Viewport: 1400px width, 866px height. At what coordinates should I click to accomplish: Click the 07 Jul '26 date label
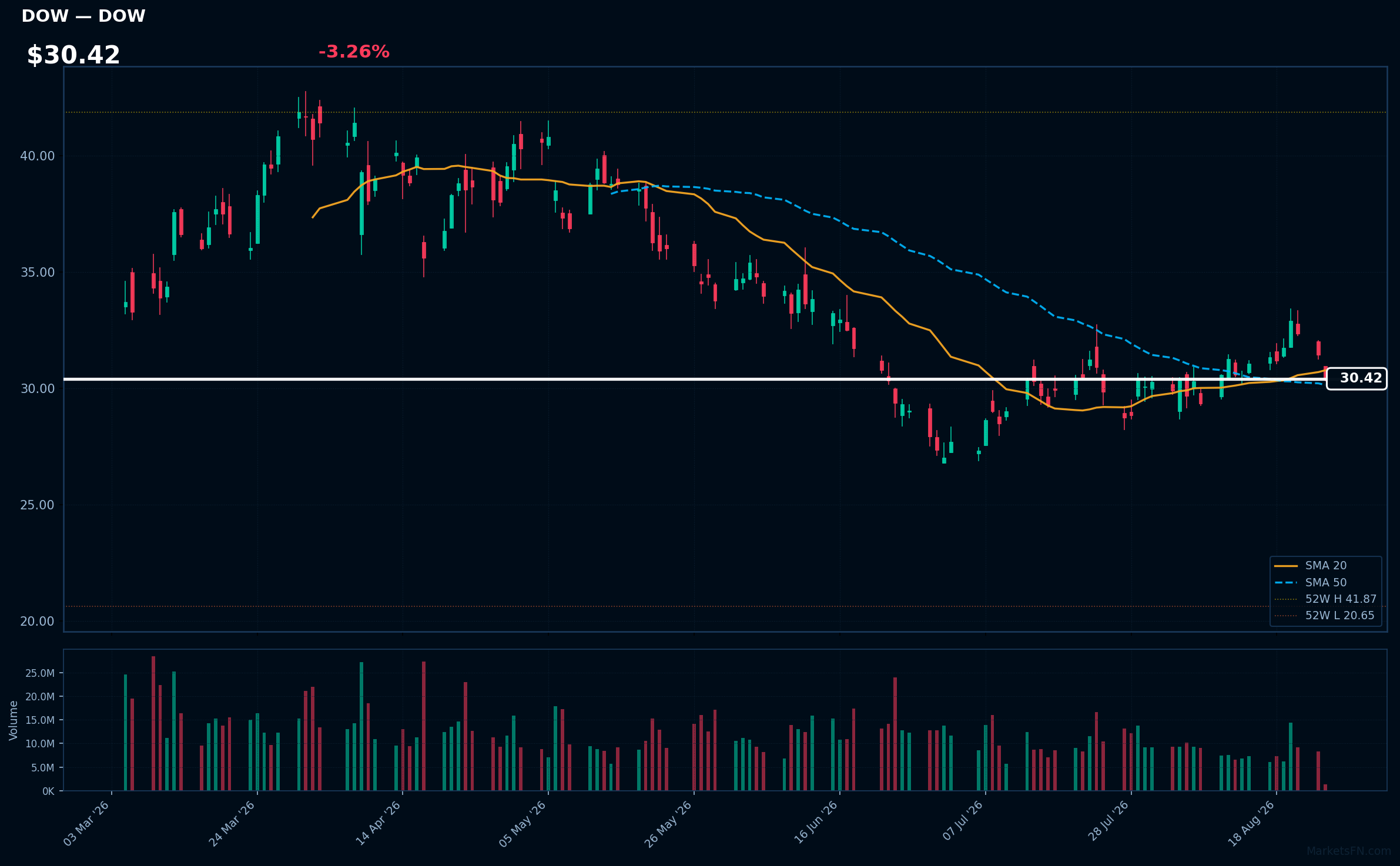[x=963, y=821]
